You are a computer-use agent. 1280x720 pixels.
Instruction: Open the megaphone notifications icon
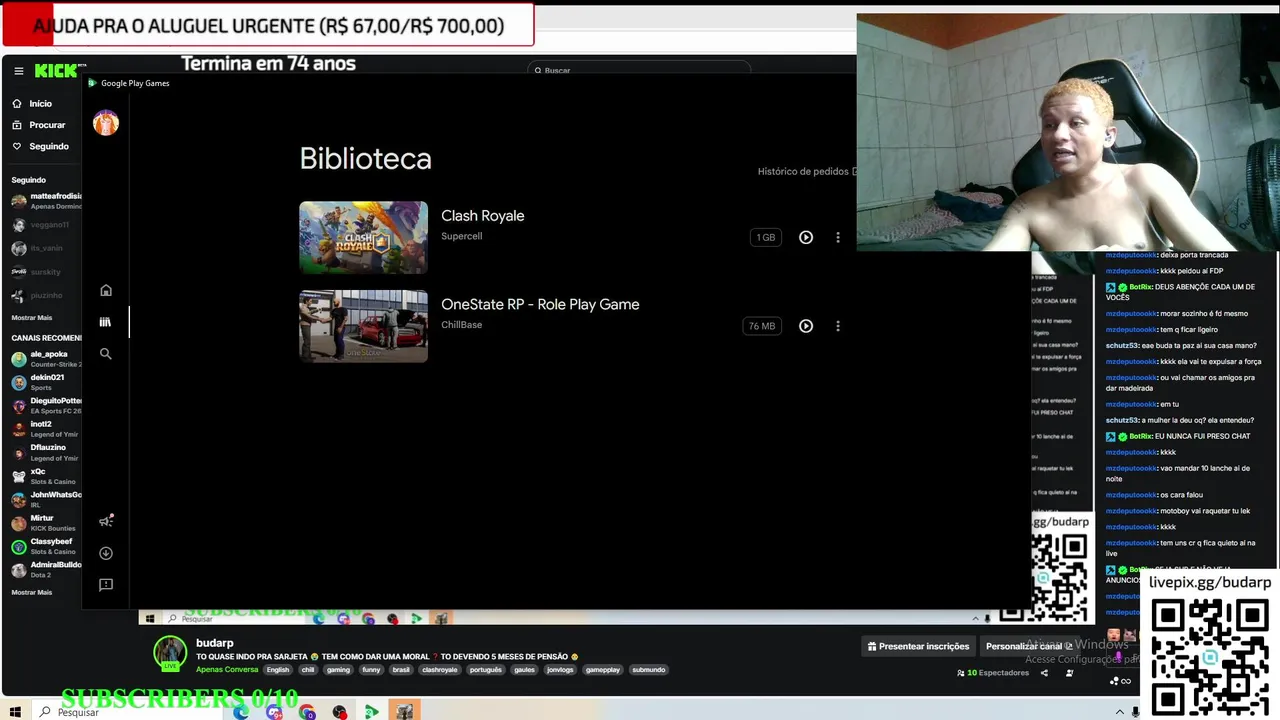[x=106, y=521]
